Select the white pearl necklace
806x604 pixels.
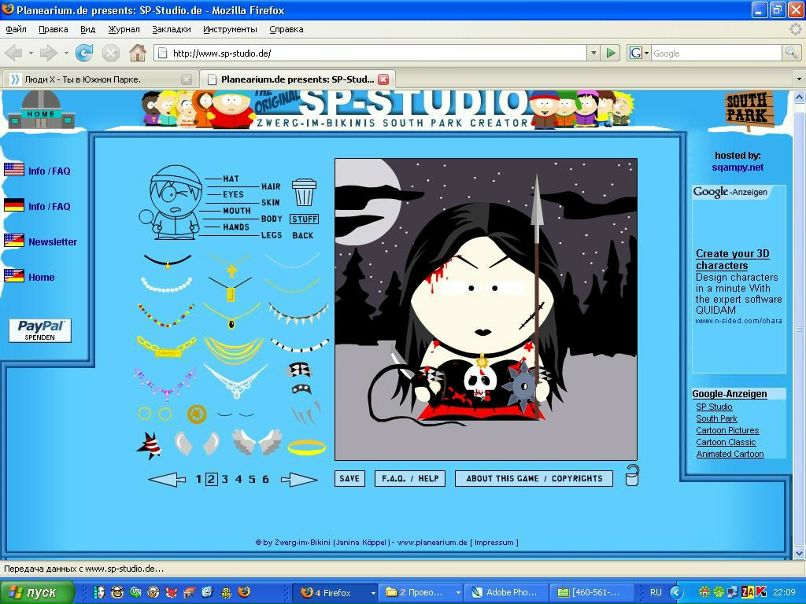tap(167, 287)
